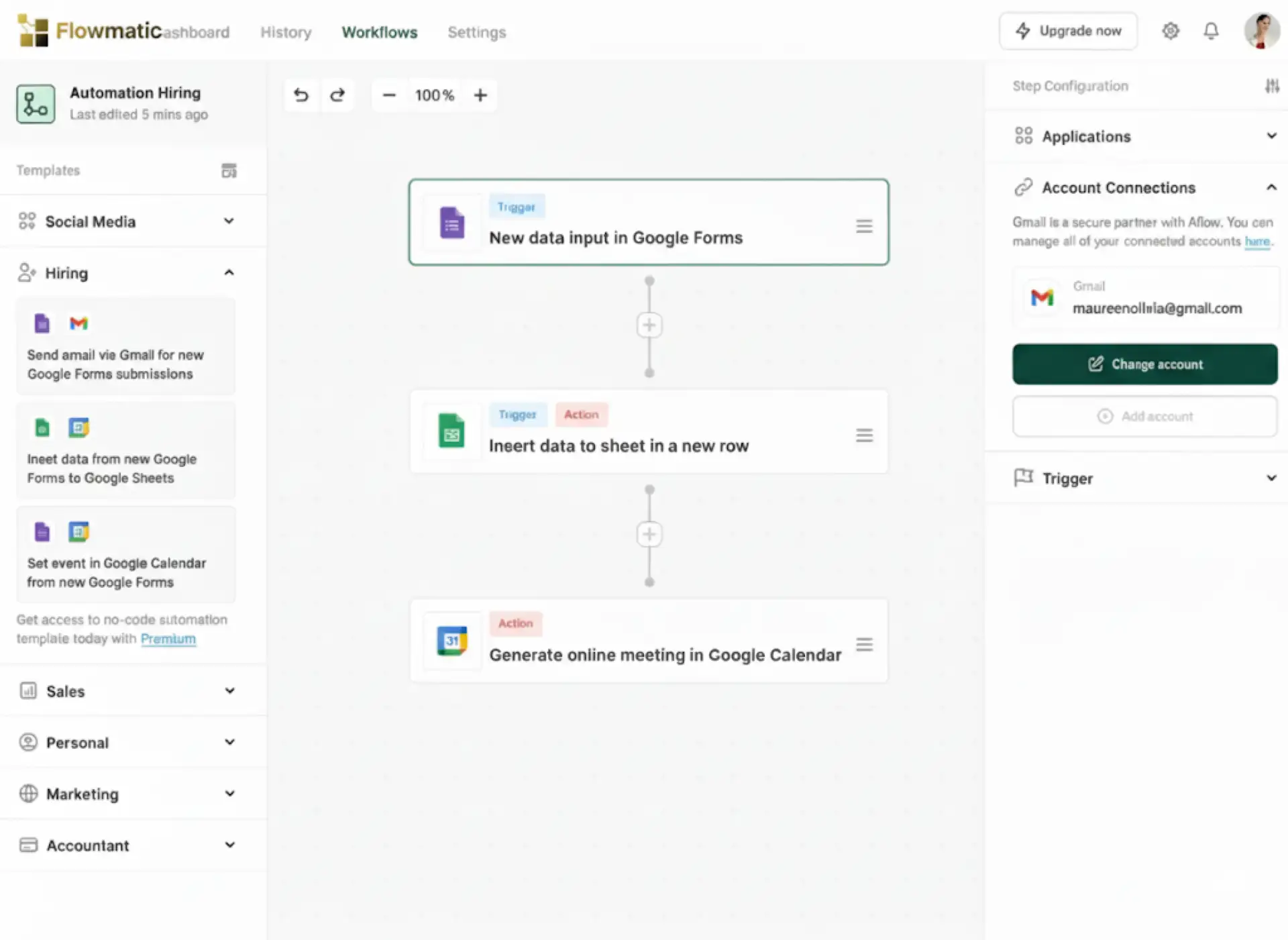The width and height of the screenshot is (1288, 940).
Task: Switch to the History tab
Action: coord(286,32)
